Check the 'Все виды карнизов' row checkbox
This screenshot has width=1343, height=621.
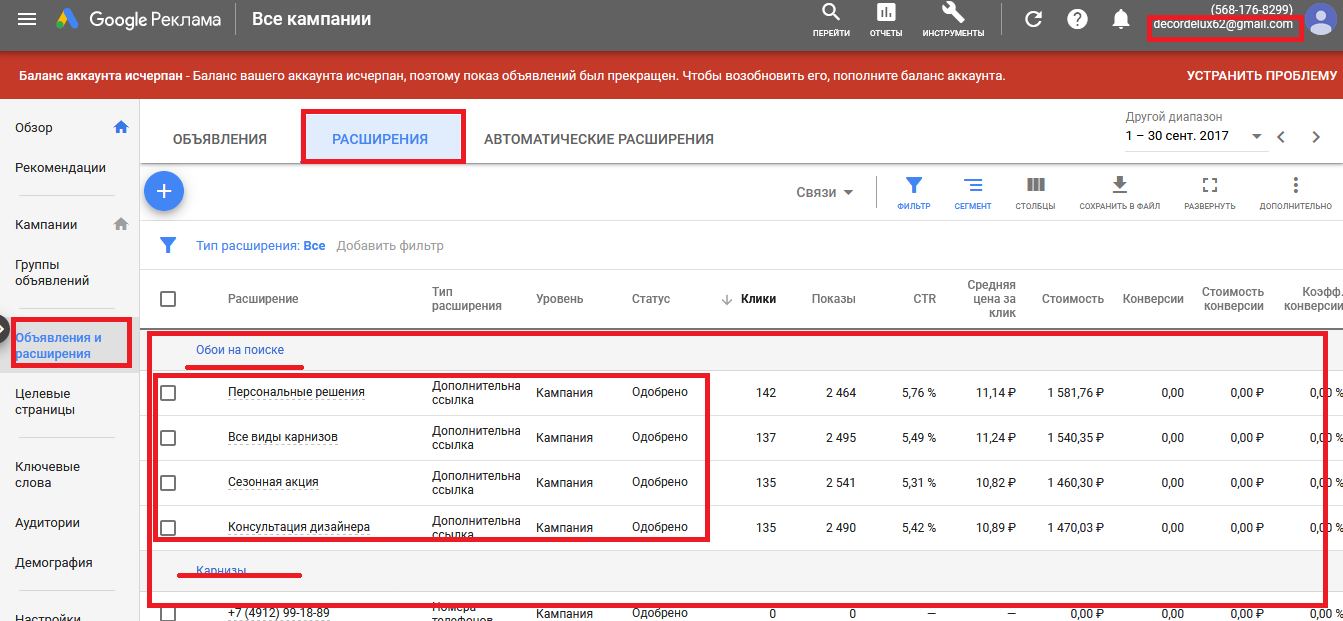point(168,438)
